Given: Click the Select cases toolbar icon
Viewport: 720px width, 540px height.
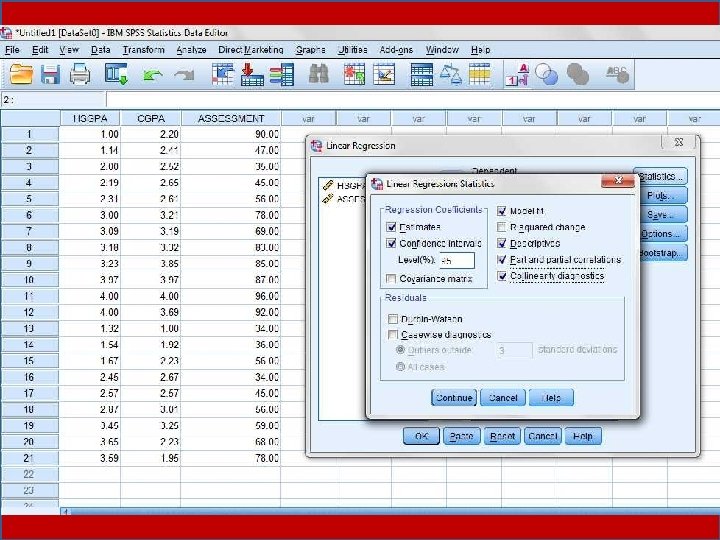Looking at the screenshot, I should [479, 74].
